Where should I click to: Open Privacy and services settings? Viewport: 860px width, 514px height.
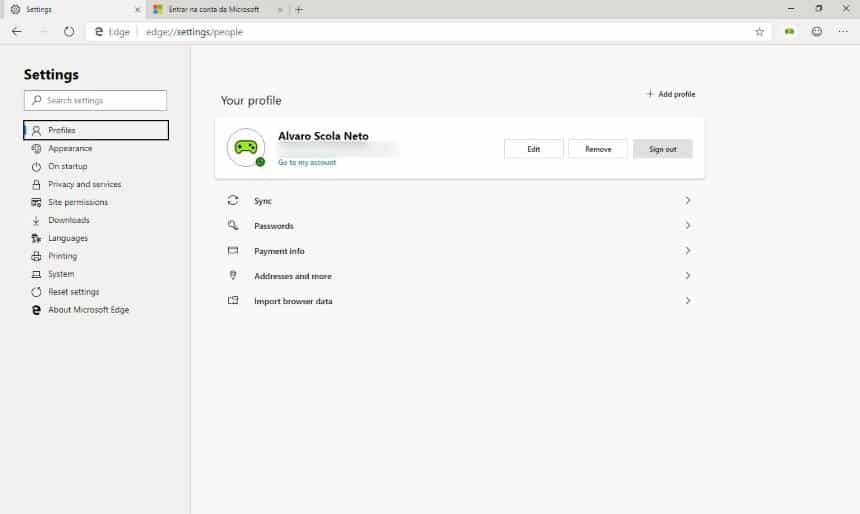(84, 184)
